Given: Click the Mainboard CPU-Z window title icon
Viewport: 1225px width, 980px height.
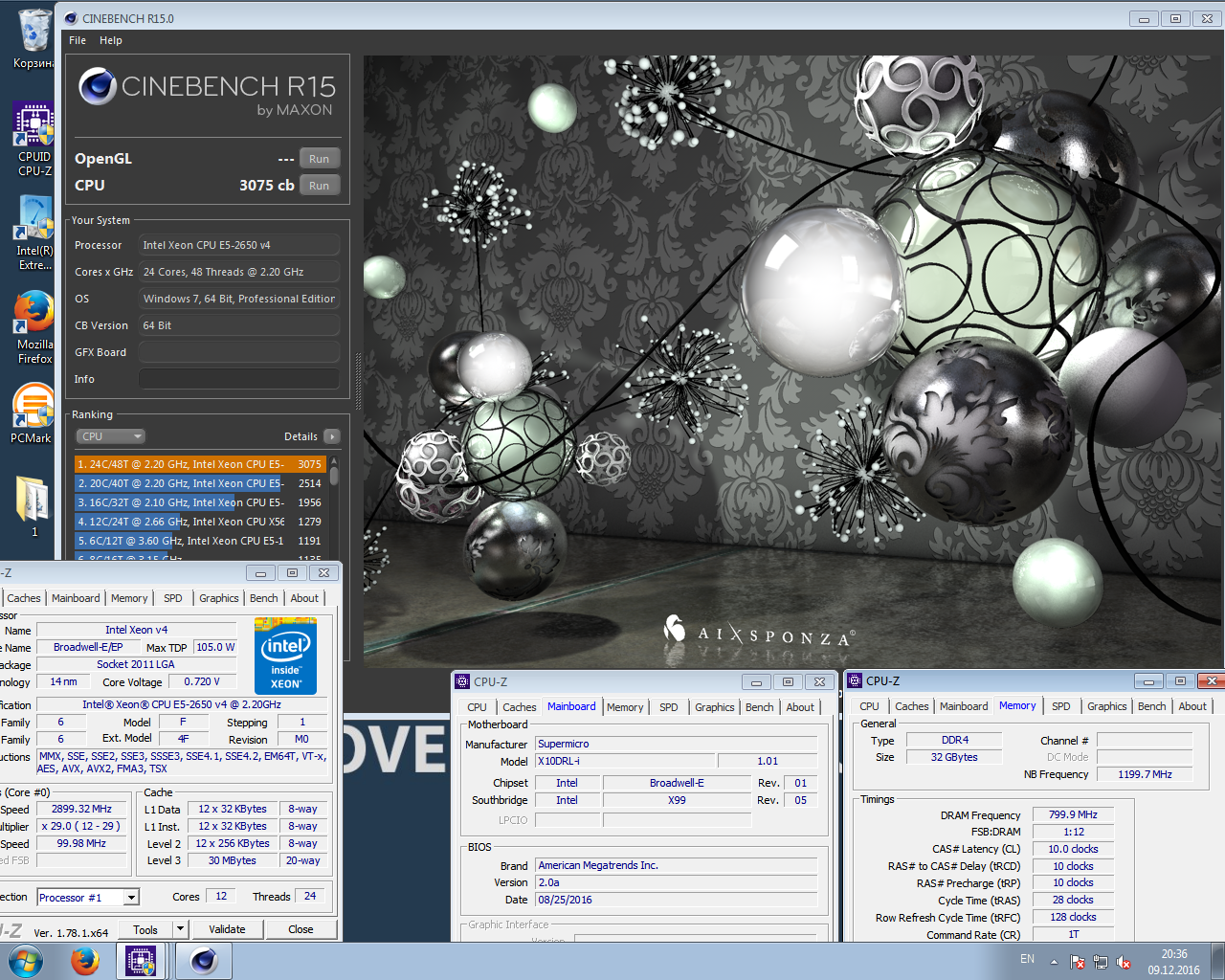Looking at the screenshot, I should (x=463, y=681).
